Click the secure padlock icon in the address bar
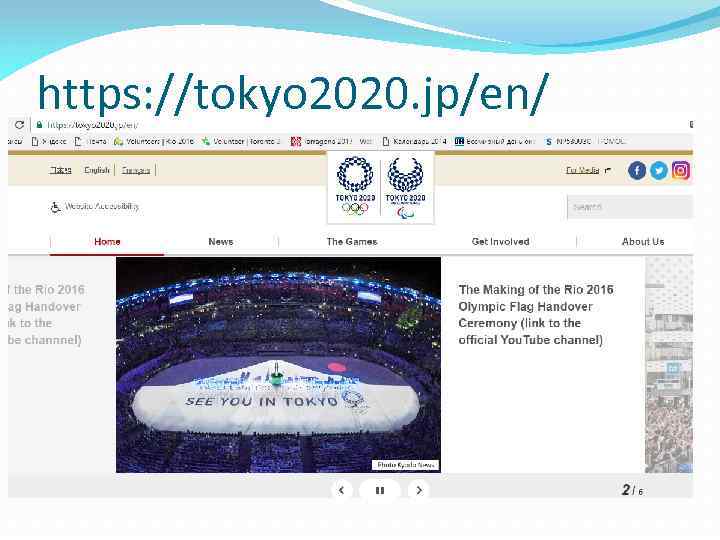This screenshot has width=720, height=540. [x=39, y=125]
